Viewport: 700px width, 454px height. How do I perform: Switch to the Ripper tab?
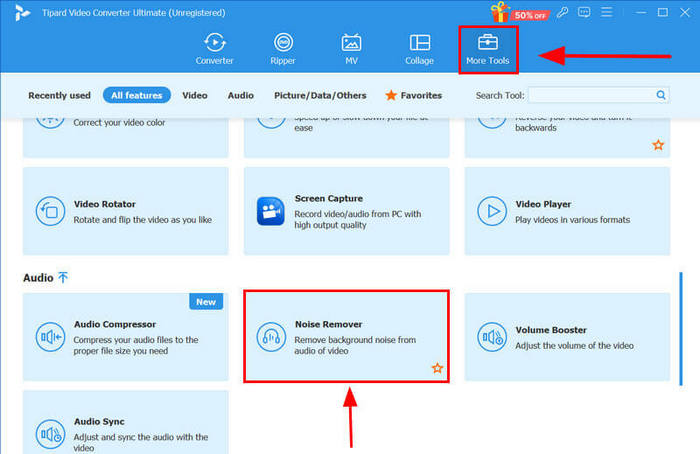[x=283, y=49]
